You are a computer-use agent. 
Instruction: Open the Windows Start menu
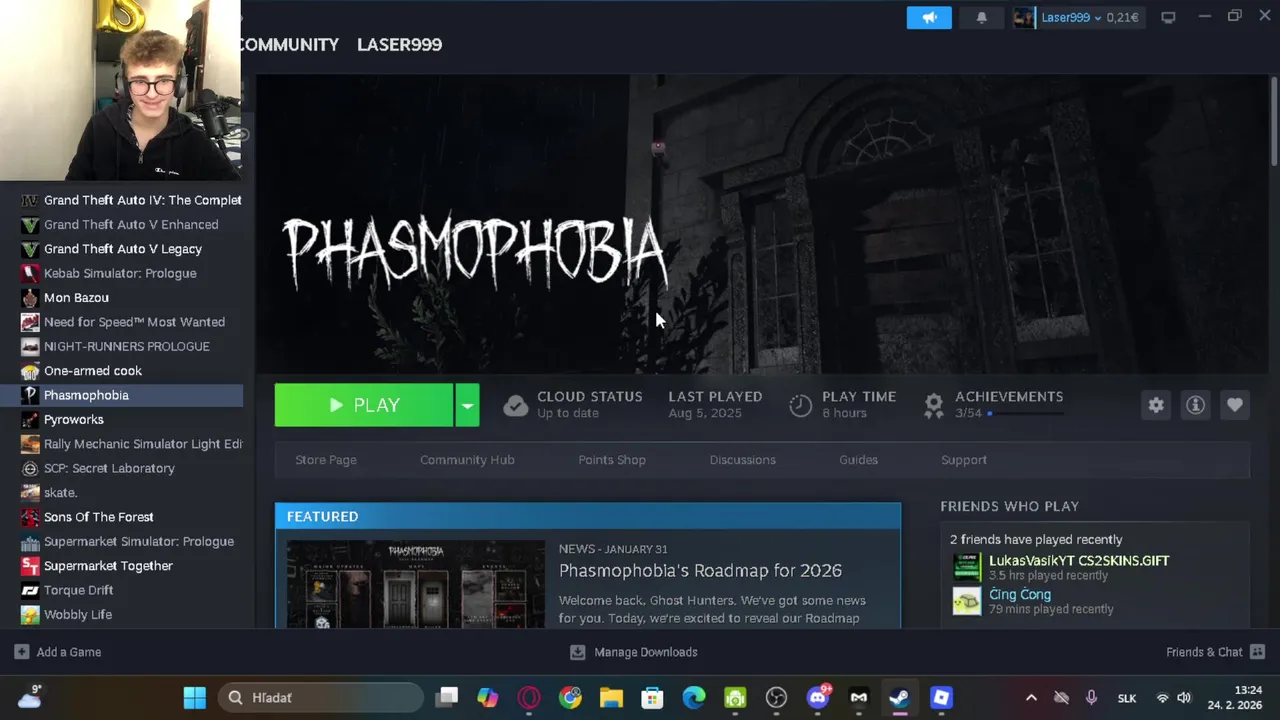pyautogui.click(x=195, y=697)
